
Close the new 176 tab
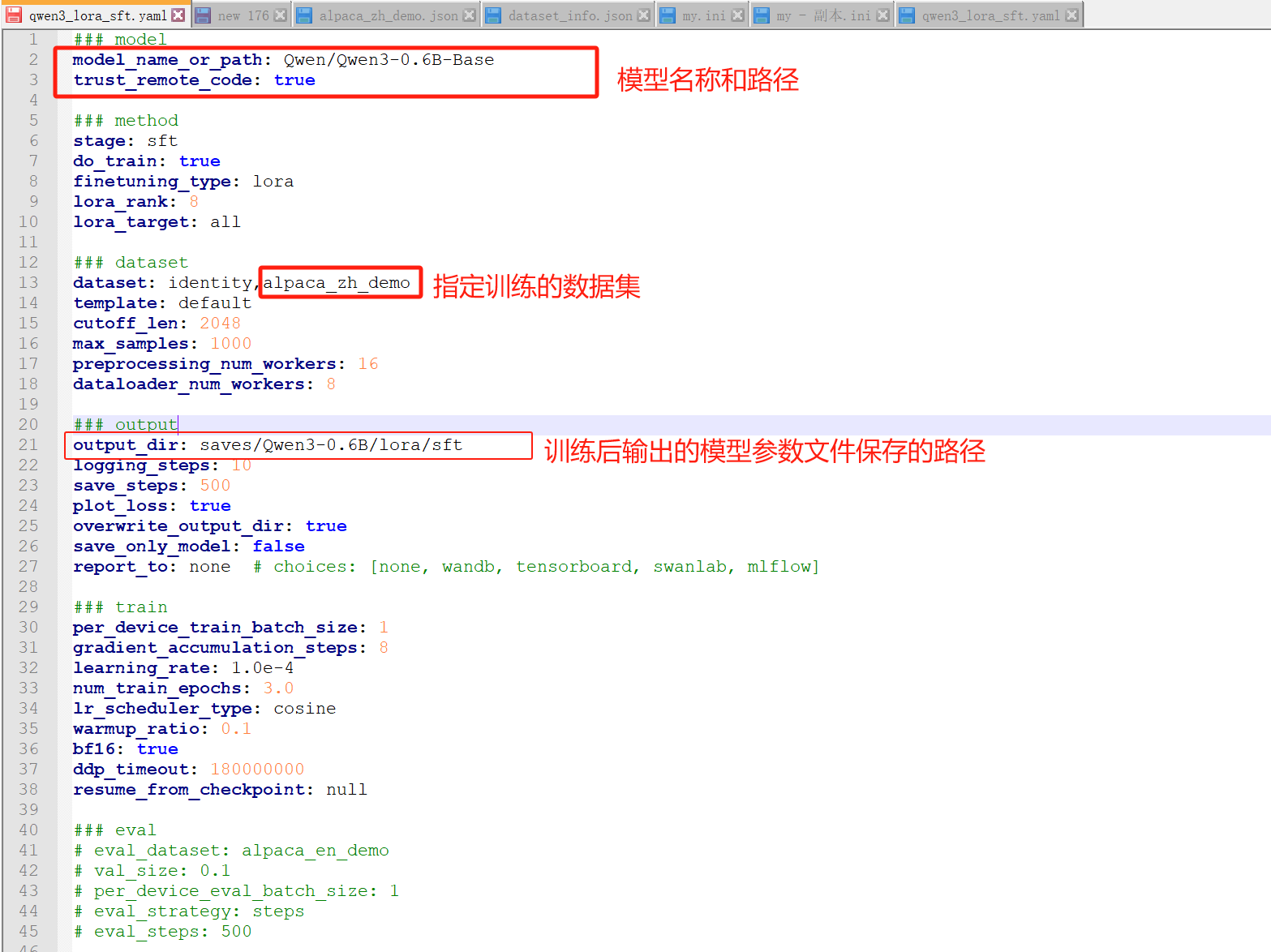(x=280, y=15)
